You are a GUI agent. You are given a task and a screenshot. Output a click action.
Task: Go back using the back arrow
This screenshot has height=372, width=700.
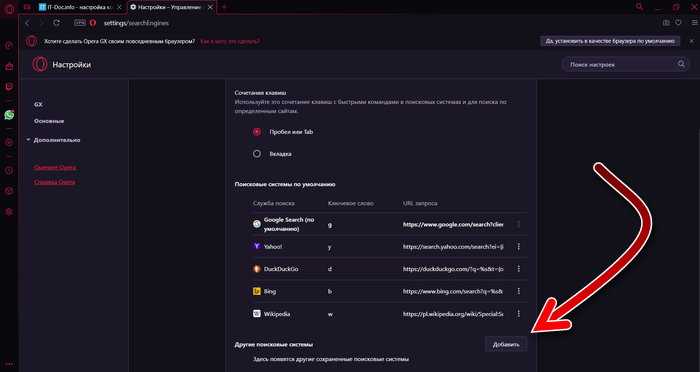[x=27, y=23]
